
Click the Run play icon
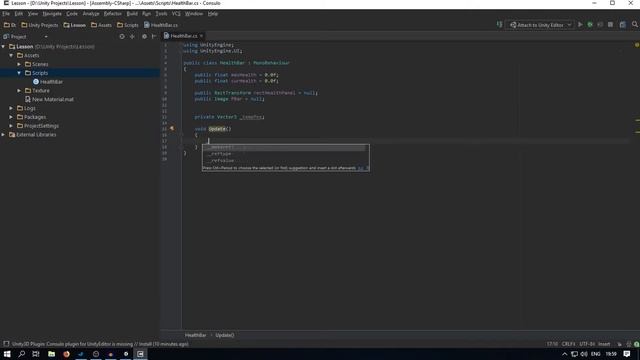point(580,24)
